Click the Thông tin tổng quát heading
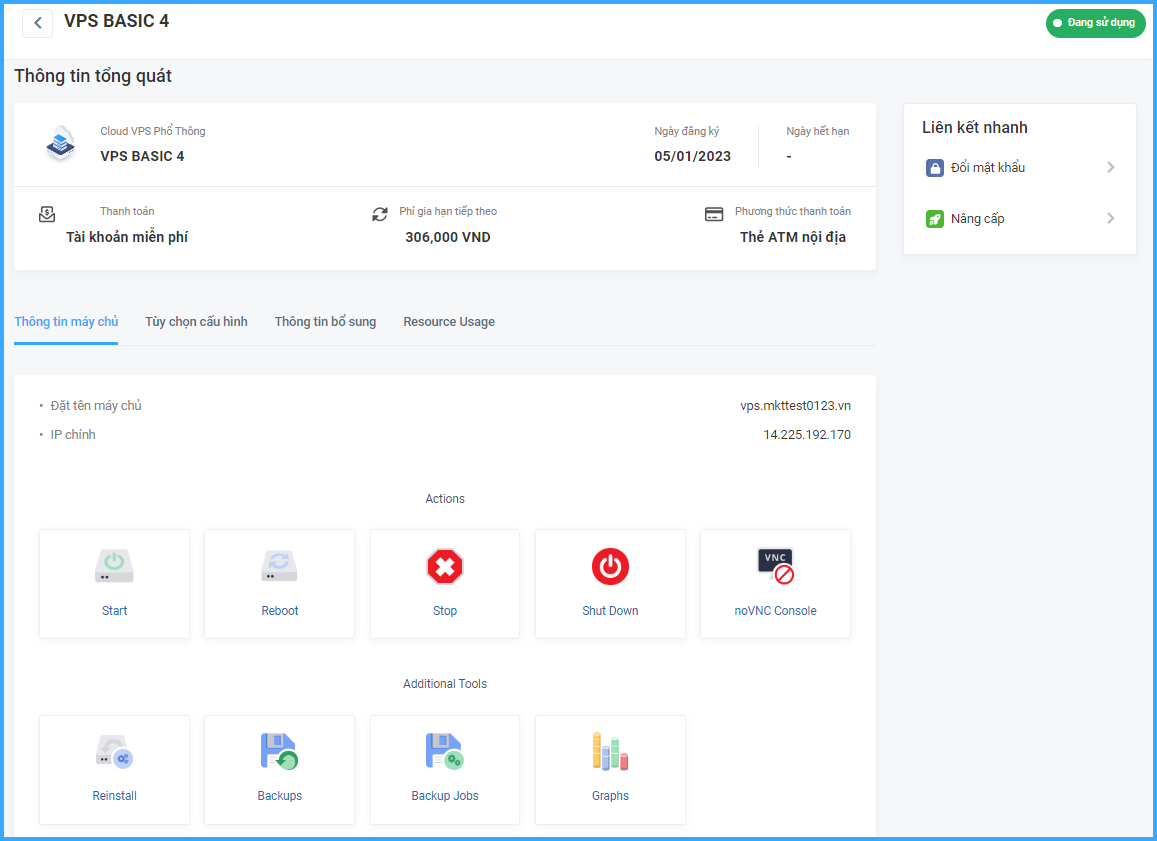Viewport: 1157px width, 841px height. [93, 76]
